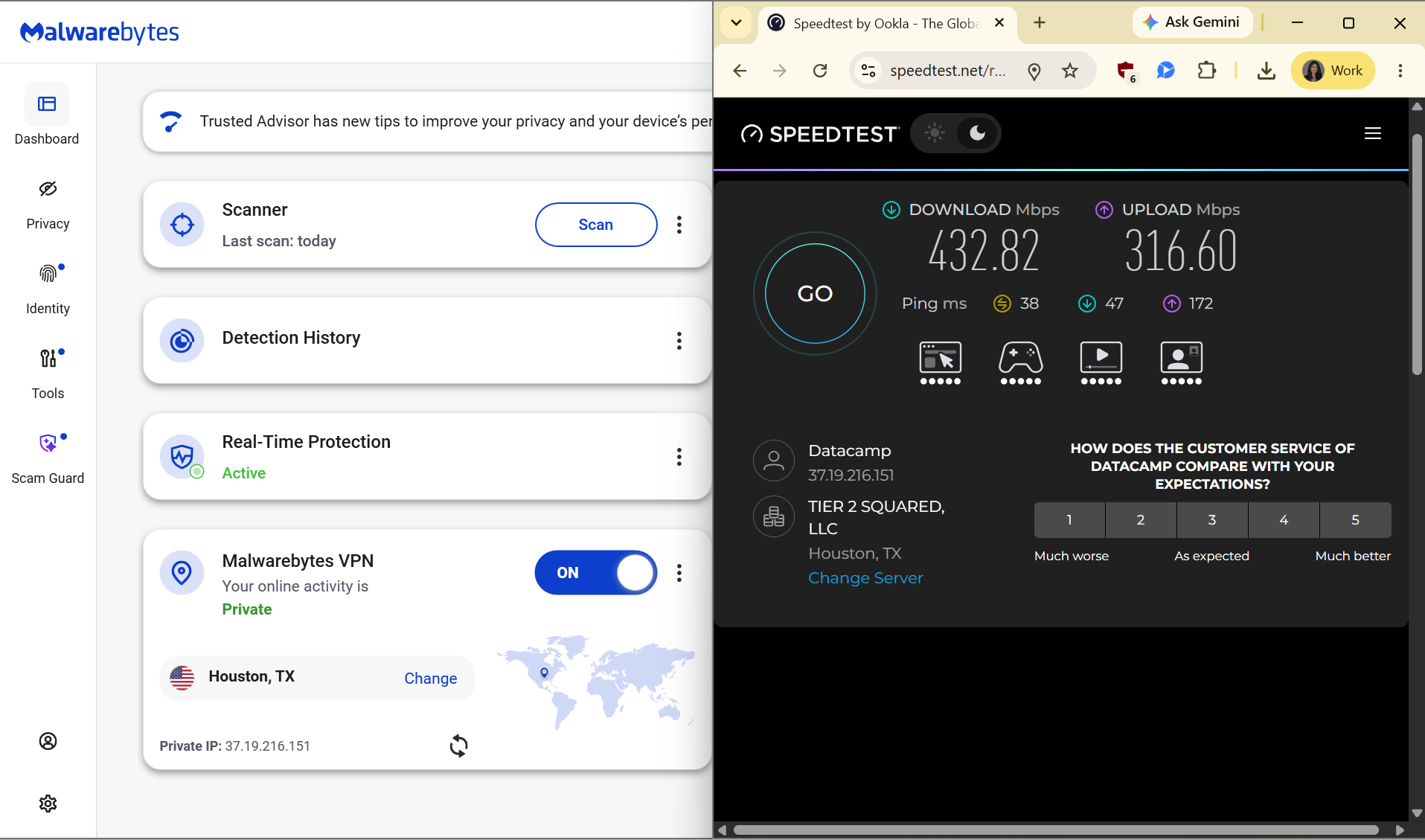Open Chrome downloads icon
Image resolution: width=1425 pixels, height=840 pixels.
pyautogui.click(x=1266, y=71)
